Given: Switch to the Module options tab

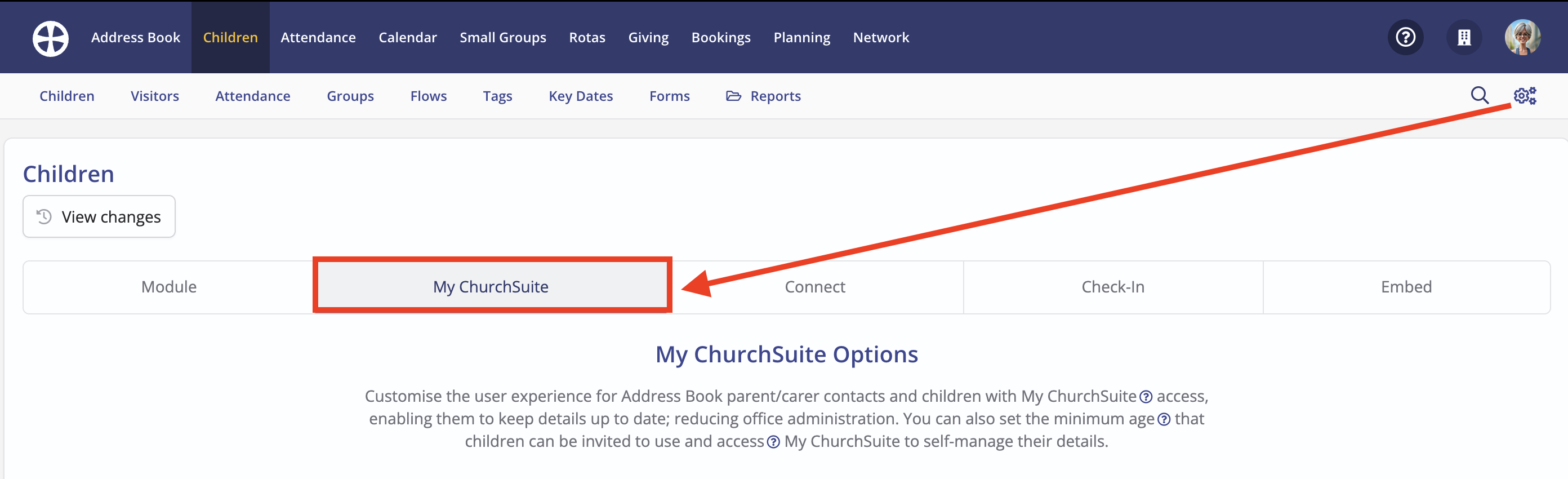Looking at the screenshot, I should coord(168,287).
